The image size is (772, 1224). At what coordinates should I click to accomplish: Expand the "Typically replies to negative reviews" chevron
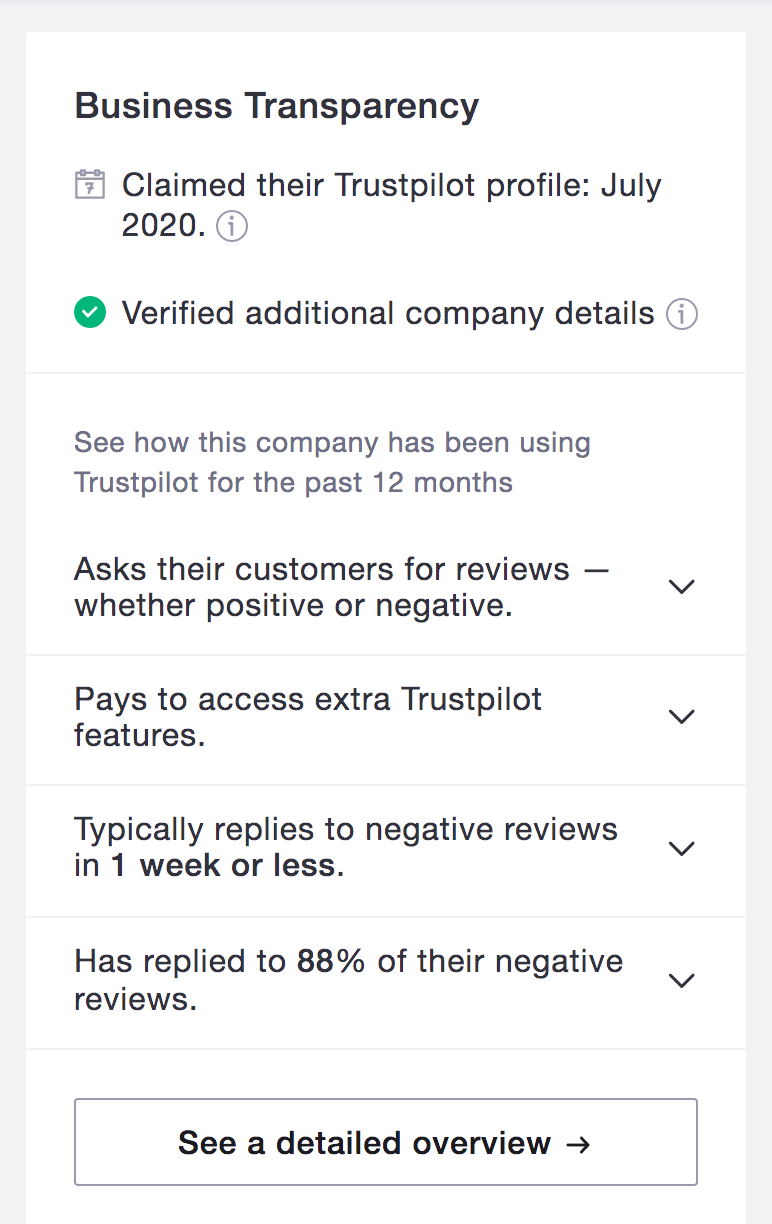pyautogui.click(x=681, y=849)
